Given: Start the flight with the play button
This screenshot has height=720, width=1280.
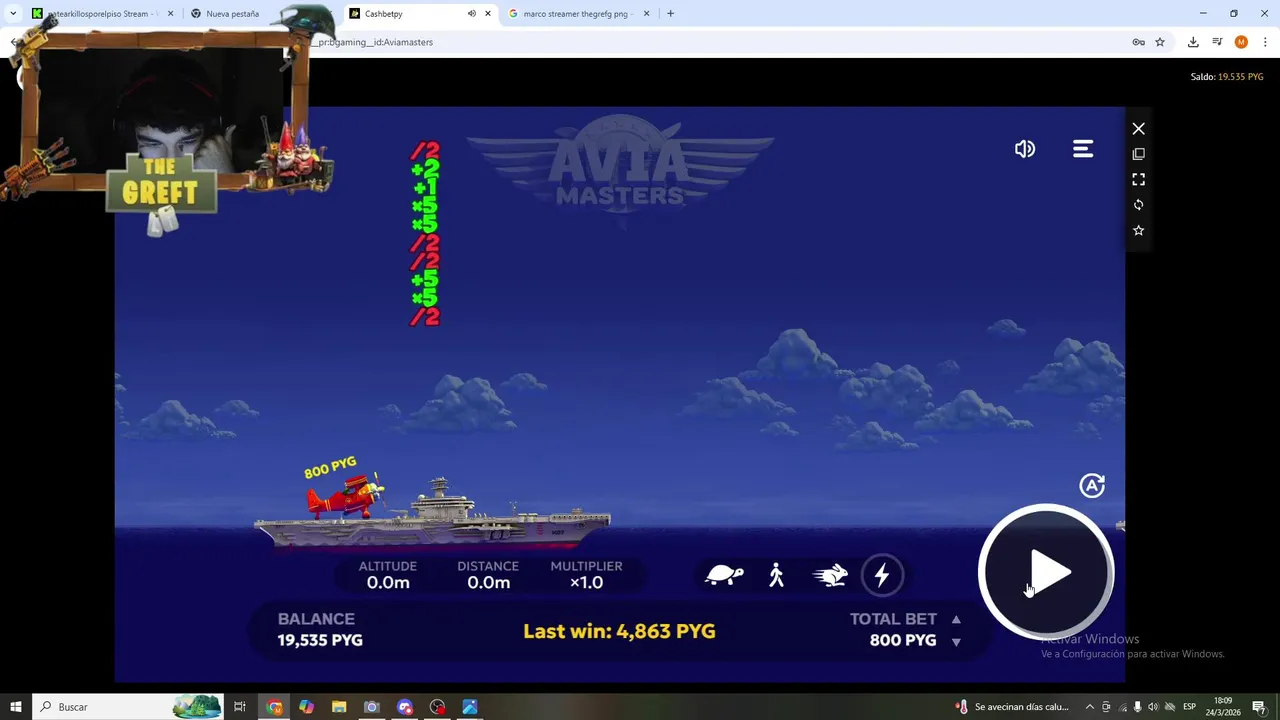Looking at the screenshot, I should [1046, 573].
